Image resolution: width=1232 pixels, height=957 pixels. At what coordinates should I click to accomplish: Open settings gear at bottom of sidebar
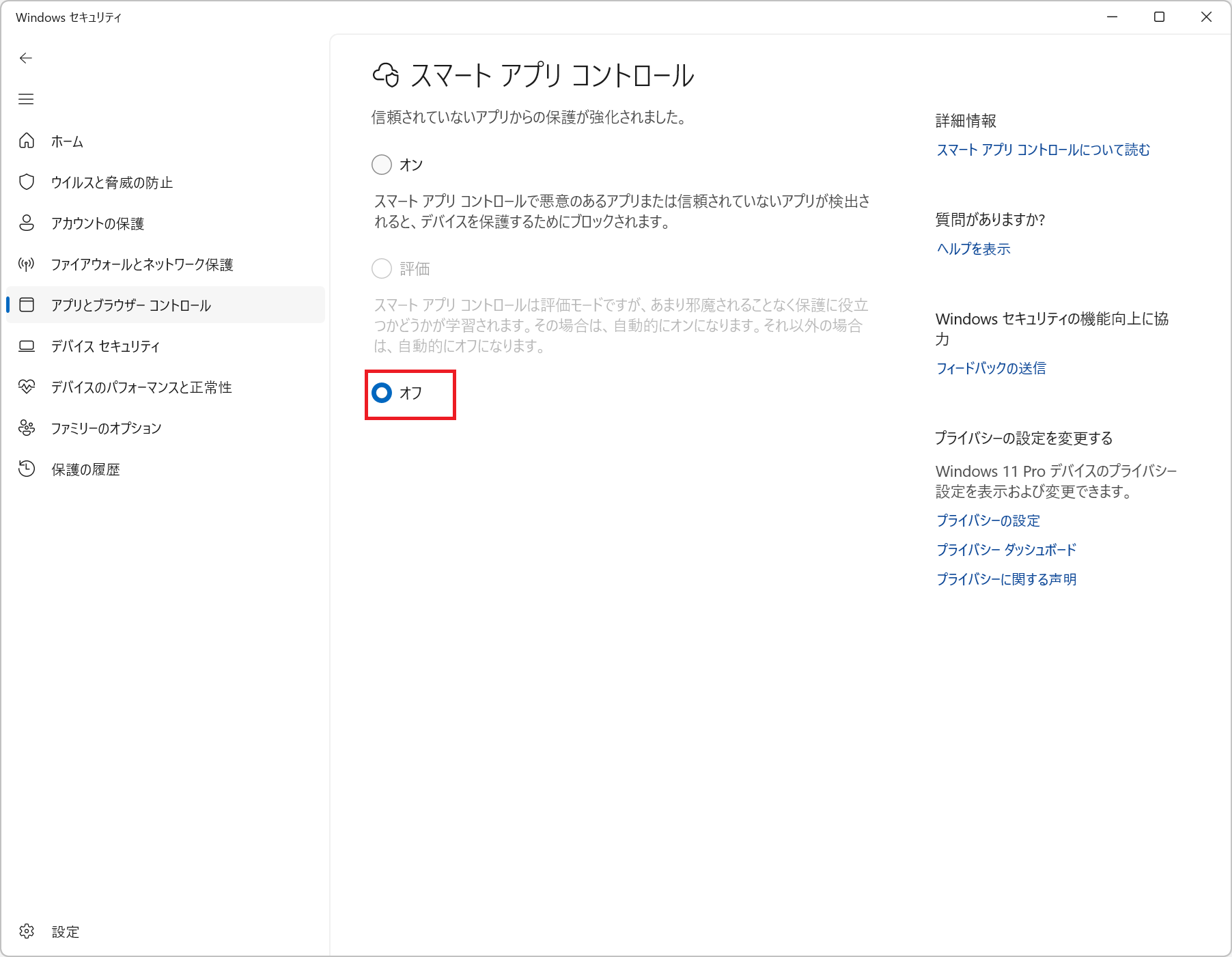tap(27, 931)
